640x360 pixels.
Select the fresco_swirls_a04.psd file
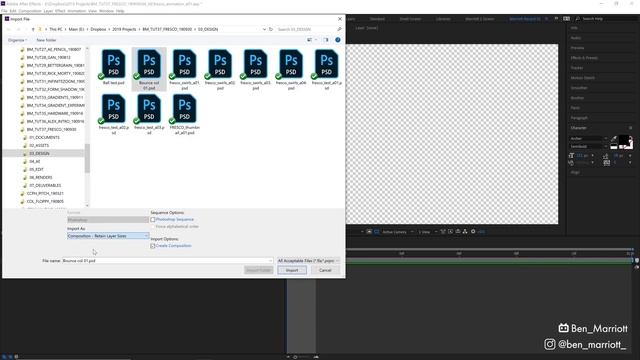pyautogui.click(x=291, y=69)
